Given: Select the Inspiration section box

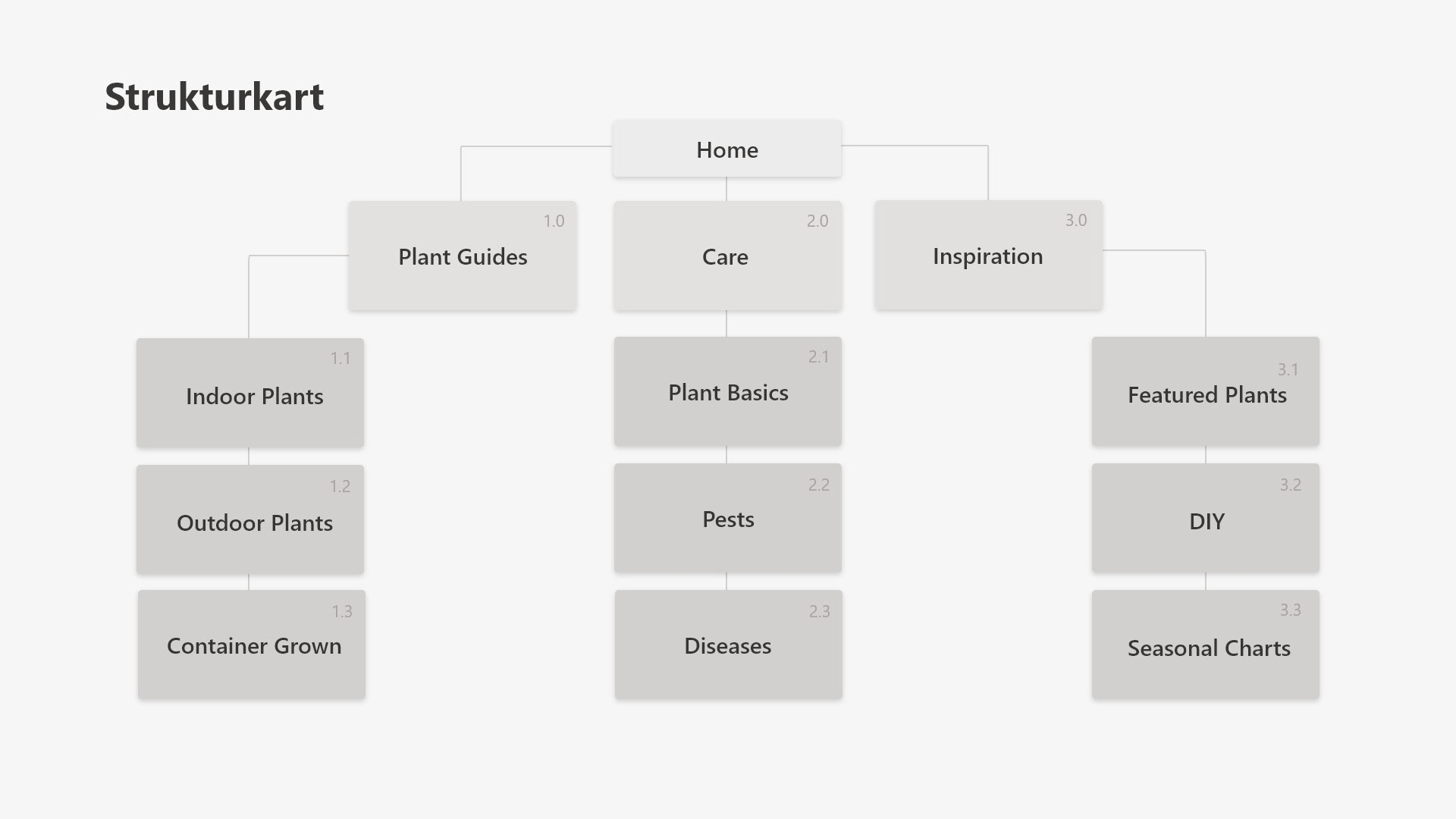Looking at the screenshot, I should (988, 255).
